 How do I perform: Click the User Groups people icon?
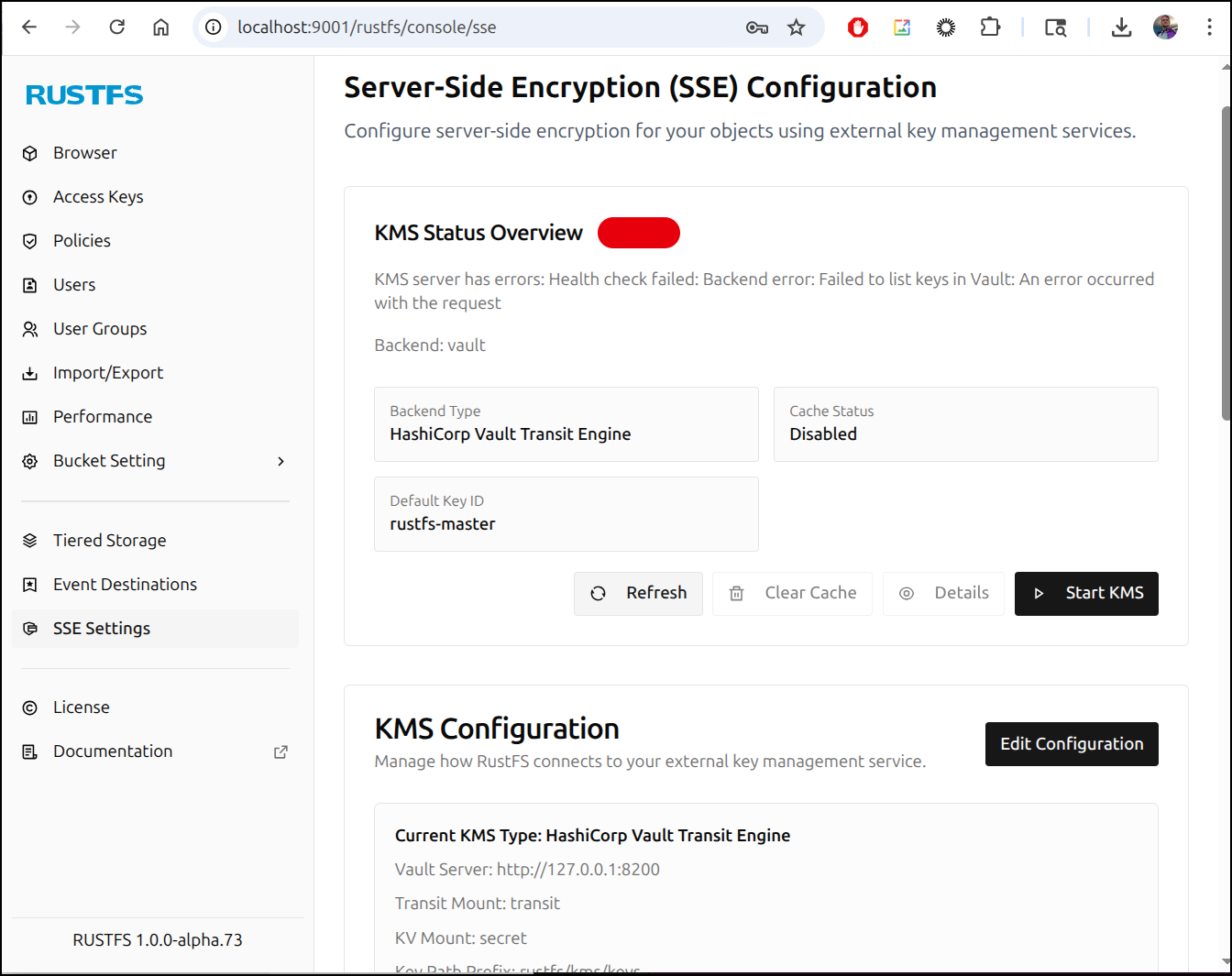tap(30, 329)
